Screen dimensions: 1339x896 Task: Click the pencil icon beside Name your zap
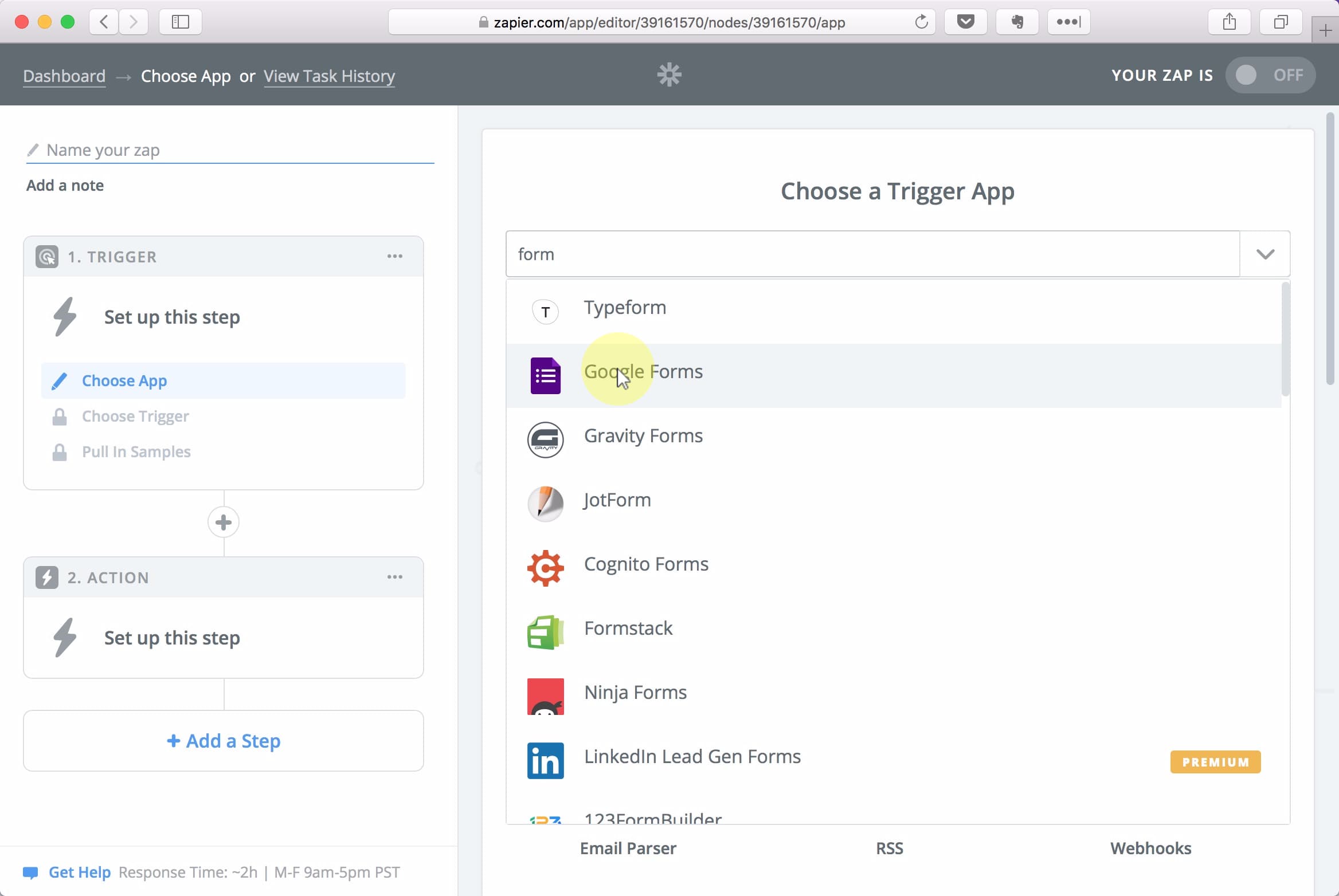[x=33, y=150]
